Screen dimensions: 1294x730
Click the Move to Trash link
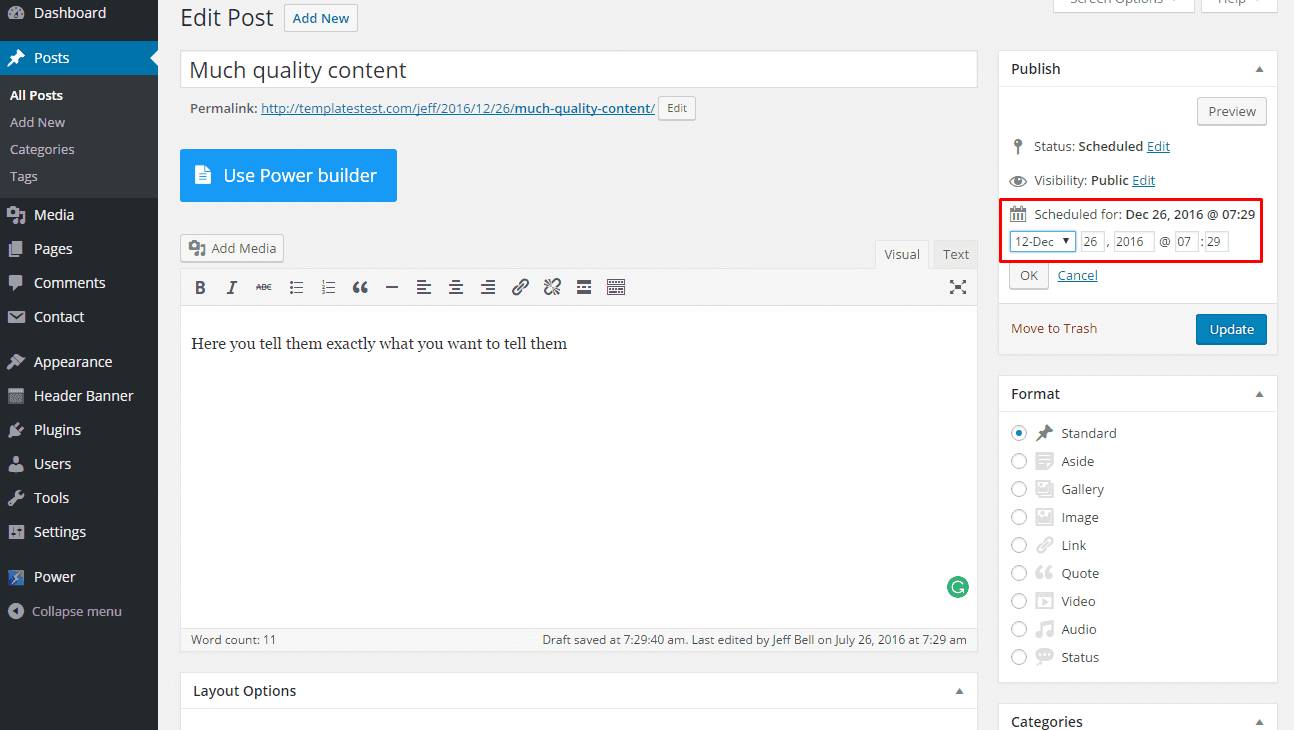pyautogui.click(x=1053, y=329)
